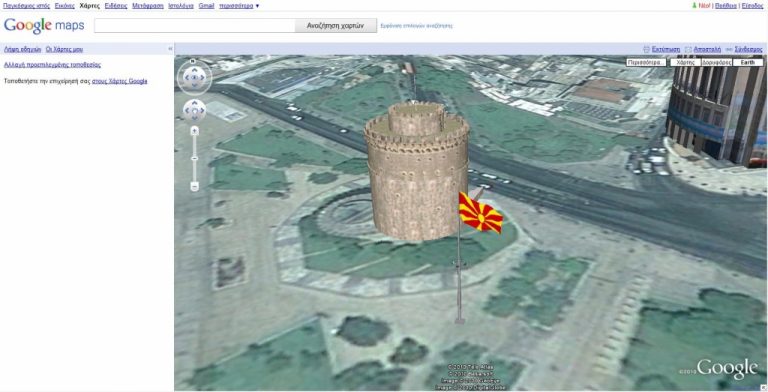Click the Αναζήτηση χαρτών search button

[x=336, y=26]
